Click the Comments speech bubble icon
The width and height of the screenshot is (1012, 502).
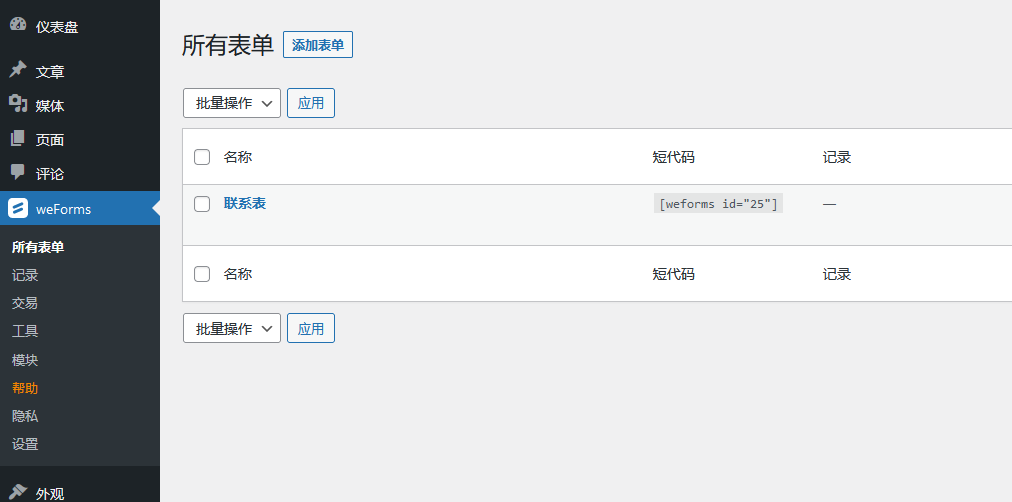point(18,172)
